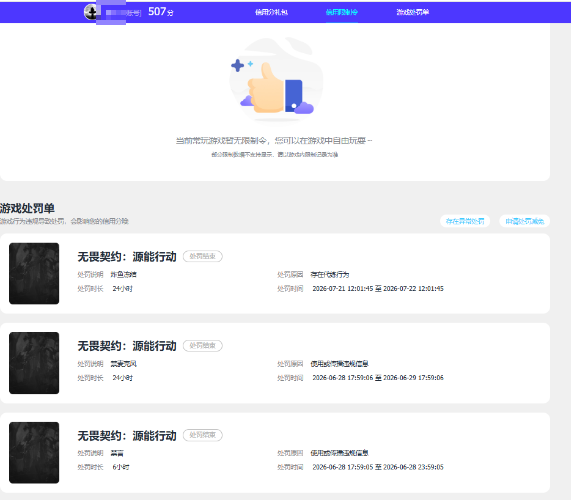Screen dimensions: 571x500
Task: Switch to the 游戏处罚单 tab
Action: click(x=413, y=12)
